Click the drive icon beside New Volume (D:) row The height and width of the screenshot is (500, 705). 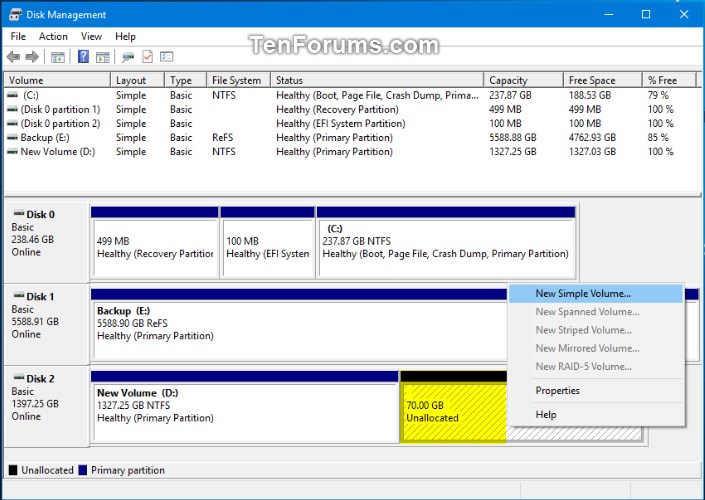[x=13, y=152]
